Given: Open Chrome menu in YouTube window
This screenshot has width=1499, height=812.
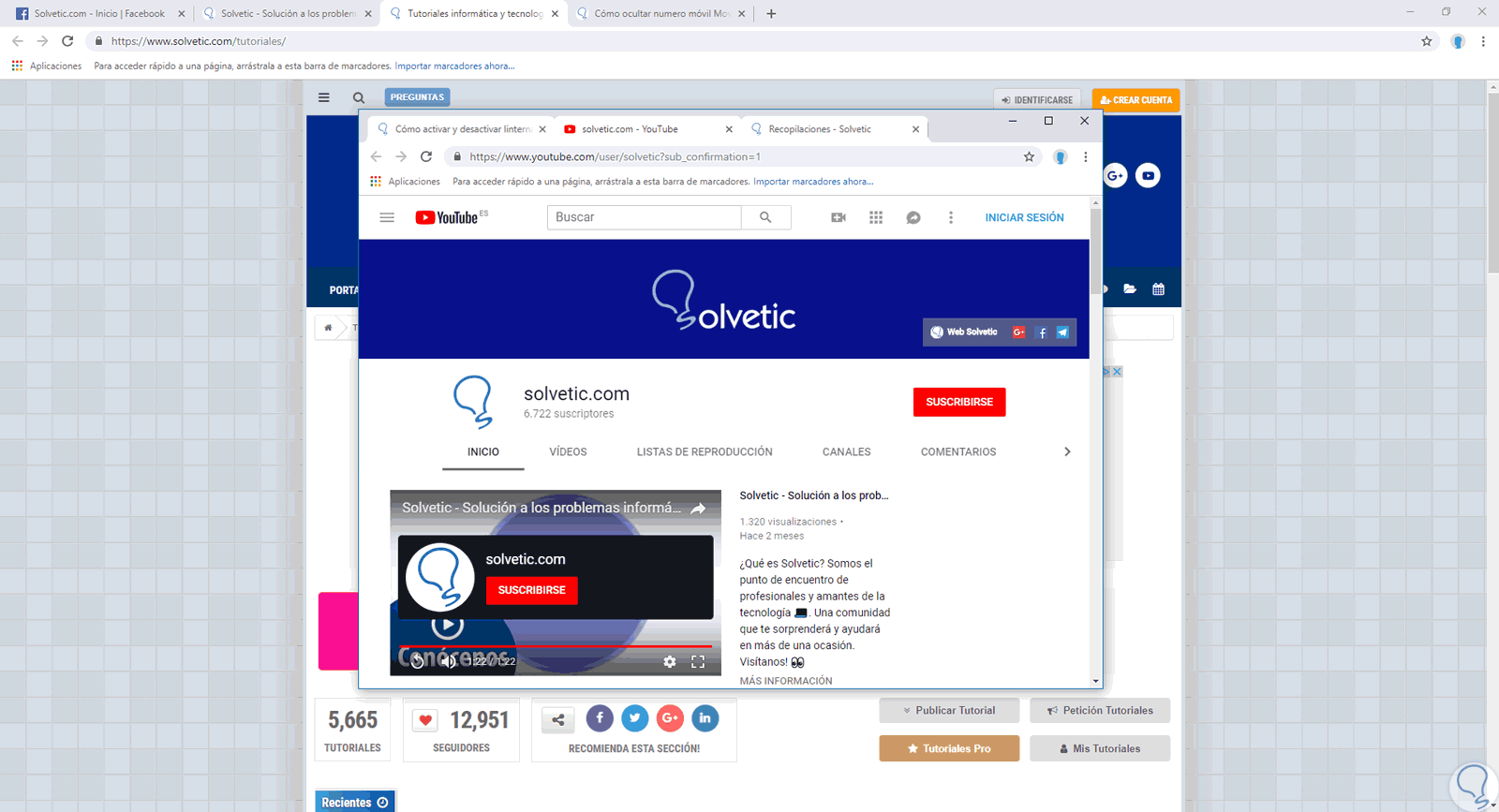Looking at the screenshot, I should tap(1086, 156).
